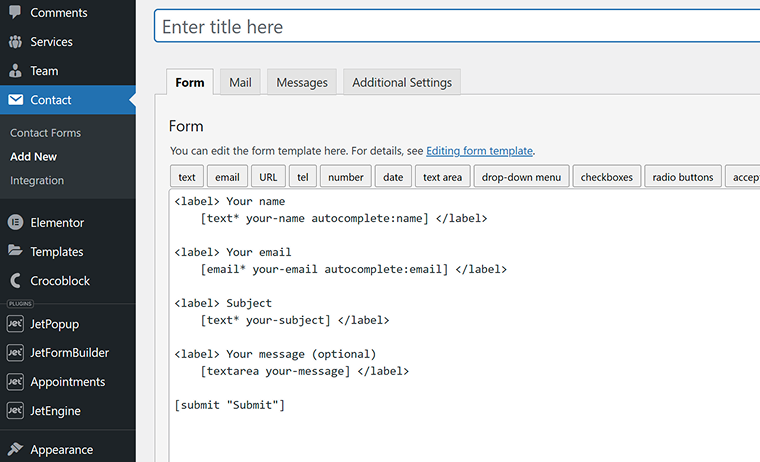The width and height of the screenshot is (760, 462).
Task: Open Services menu item
Action: [x=51, y=42]
